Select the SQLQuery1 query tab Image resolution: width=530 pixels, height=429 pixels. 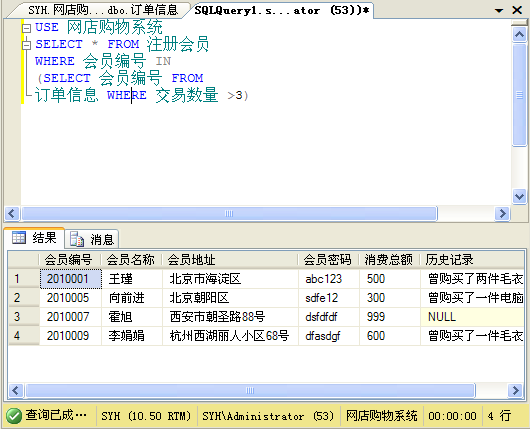(282, 10)
